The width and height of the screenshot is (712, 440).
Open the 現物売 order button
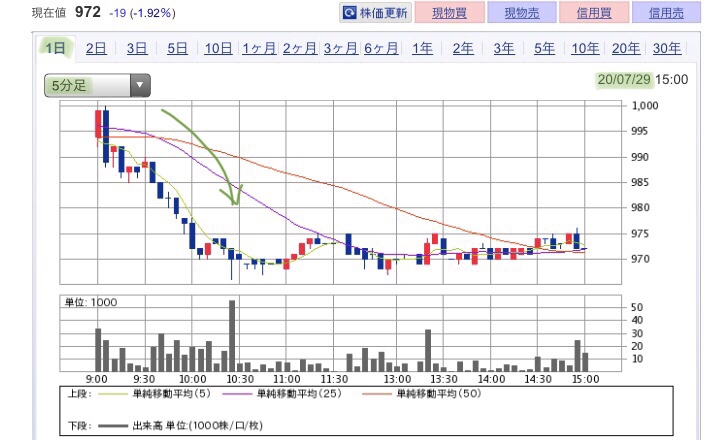[x=522, y=13]
